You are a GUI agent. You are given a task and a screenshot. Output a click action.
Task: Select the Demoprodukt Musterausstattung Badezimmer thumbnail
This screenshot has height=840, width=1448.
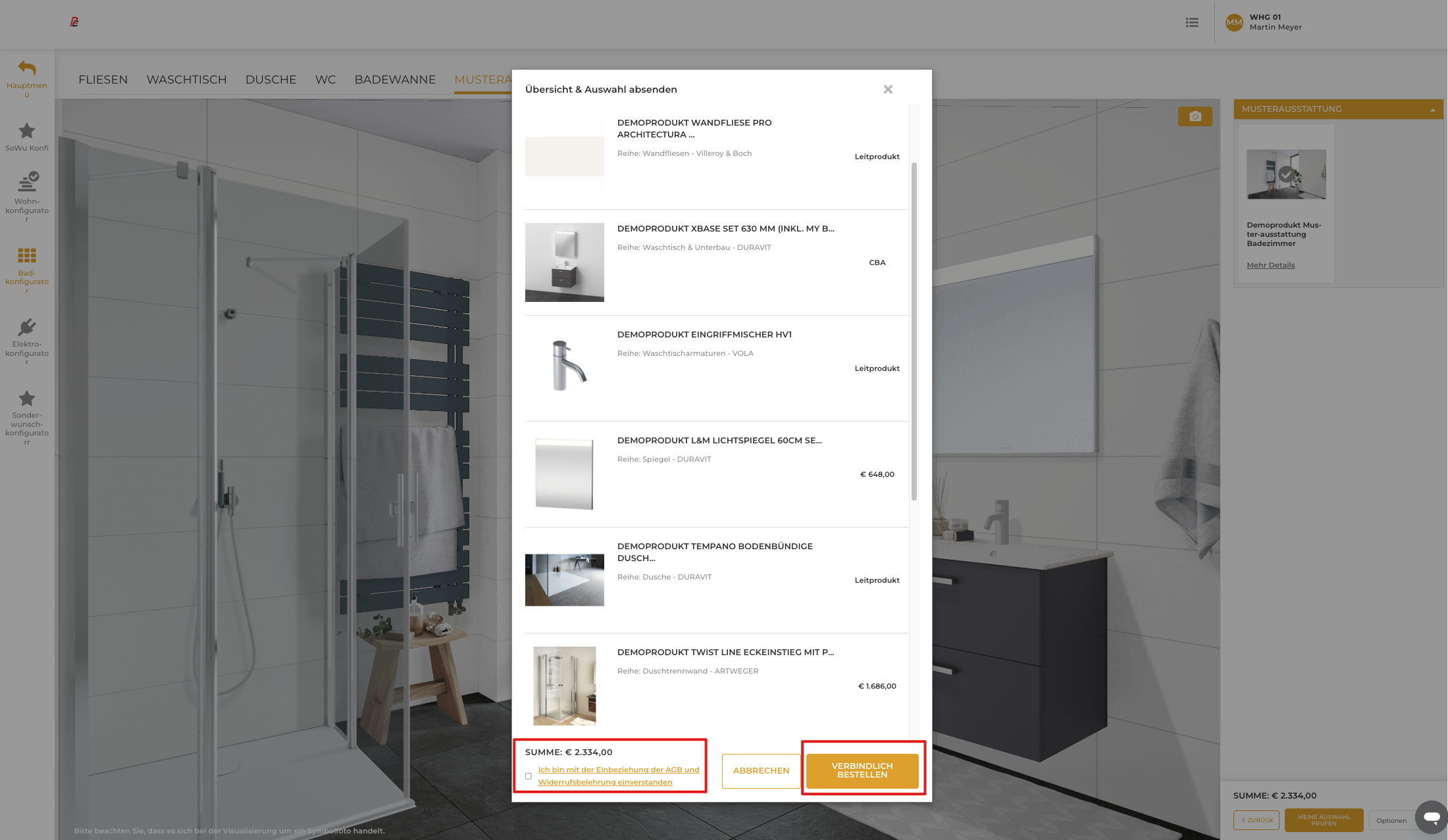pos(1286,174)
